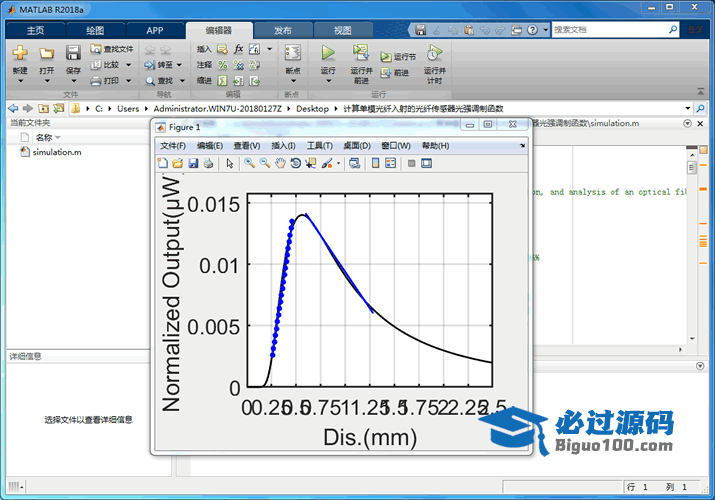Click the 名称 column header dropdown
Image resolution: width=715 pixels, height=500 pixels.
(57, 138)
